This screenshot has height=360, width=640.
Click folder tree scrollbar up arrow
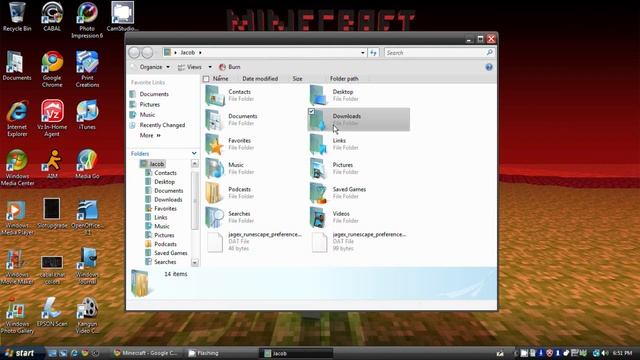195,164
